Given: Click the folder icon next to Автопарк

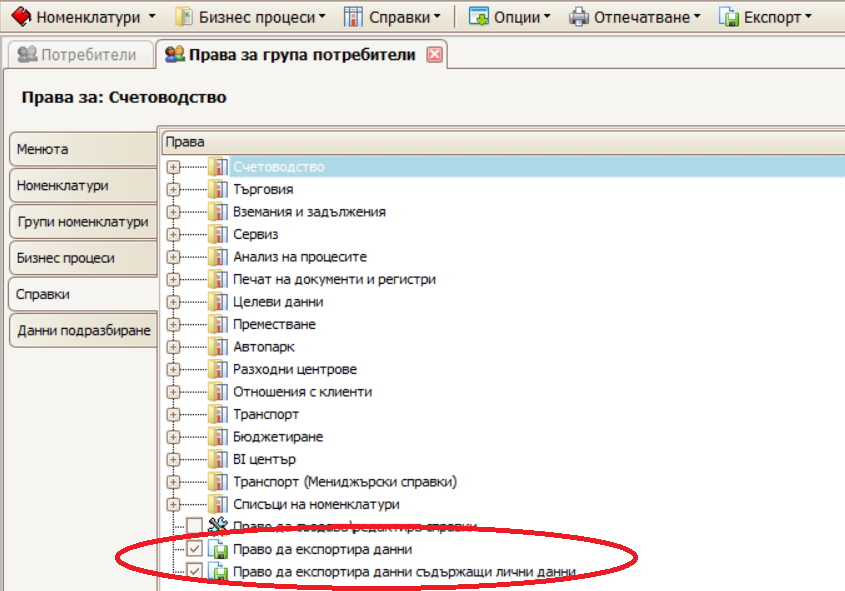Looking at the screenshot, I should coord(218,347).
